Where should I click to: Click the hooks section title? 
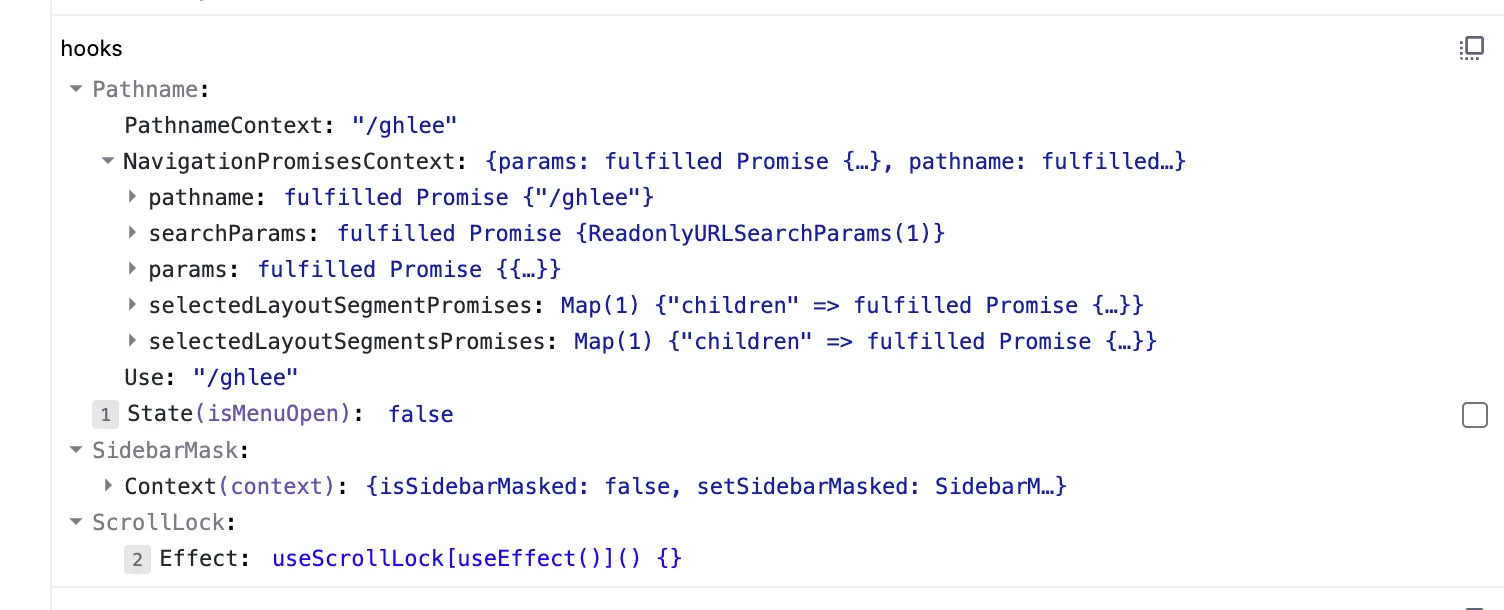(x=91, y=48)
